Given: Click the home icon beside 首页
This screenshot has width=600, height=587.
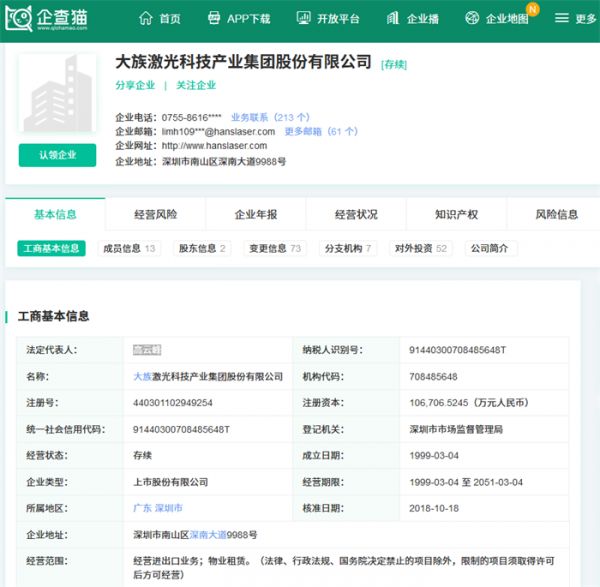Looking at the screenshot, I should [145, 18].
